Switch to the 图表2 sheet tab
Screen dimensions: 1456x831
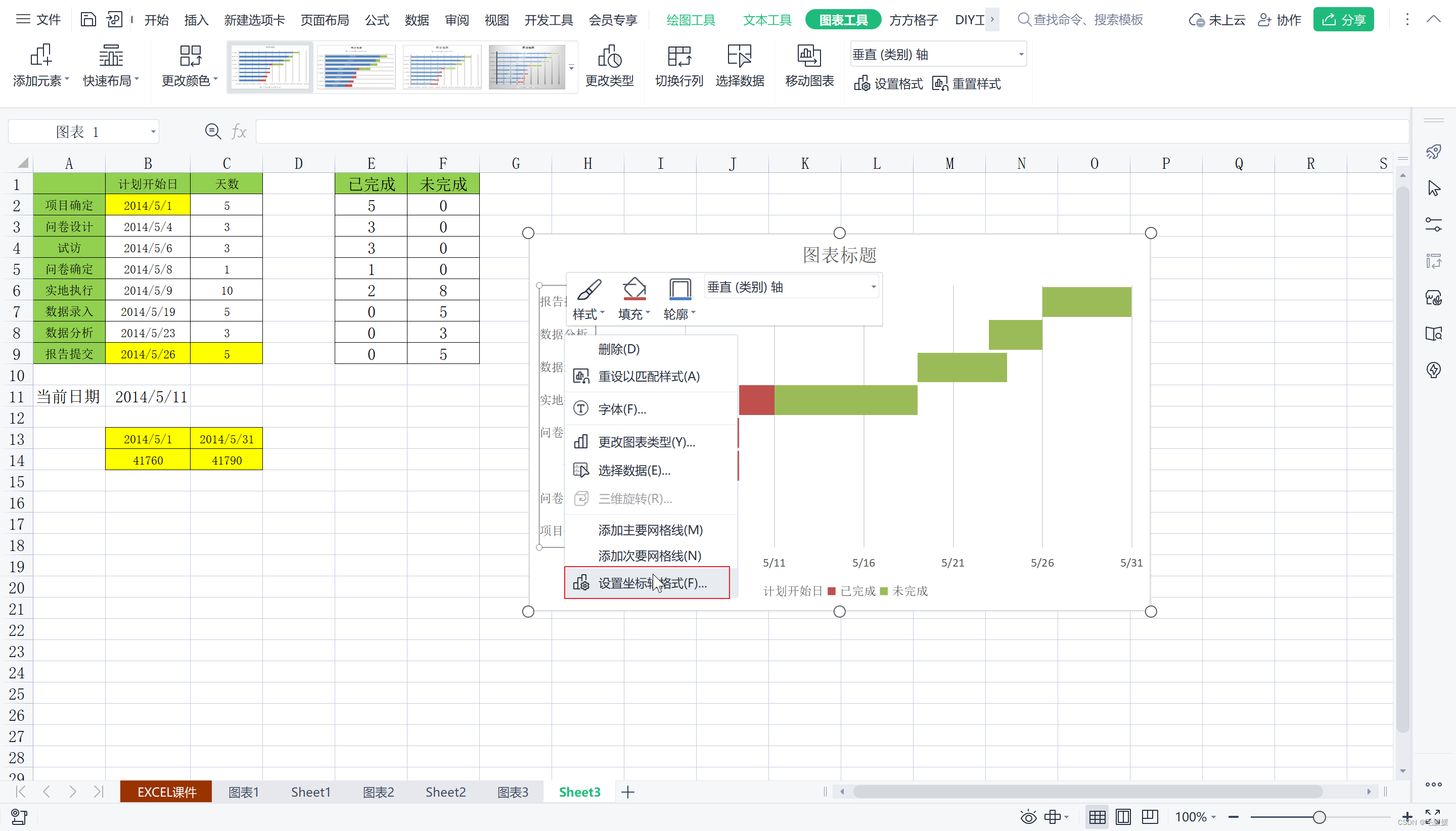click(x=378, y=792)
